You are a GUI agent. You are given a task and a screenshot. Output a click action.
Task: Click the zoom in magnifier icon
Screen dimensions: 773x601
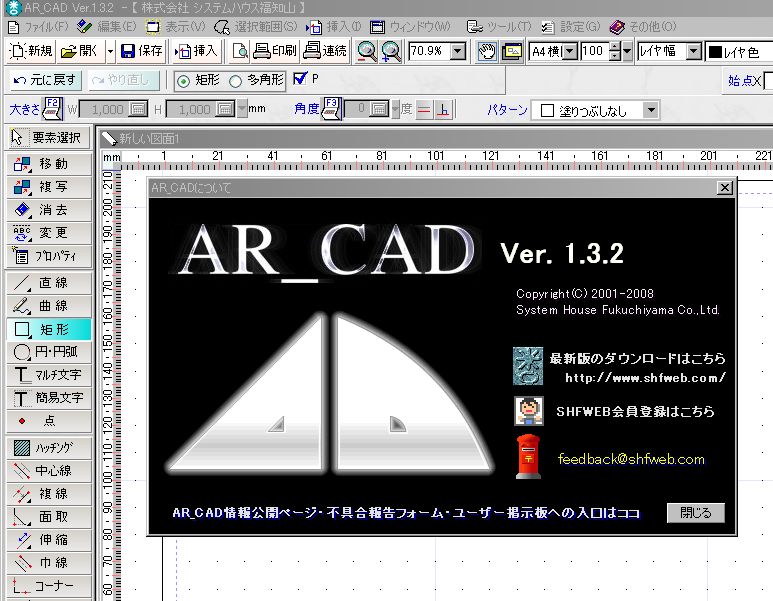click(391, 51)
